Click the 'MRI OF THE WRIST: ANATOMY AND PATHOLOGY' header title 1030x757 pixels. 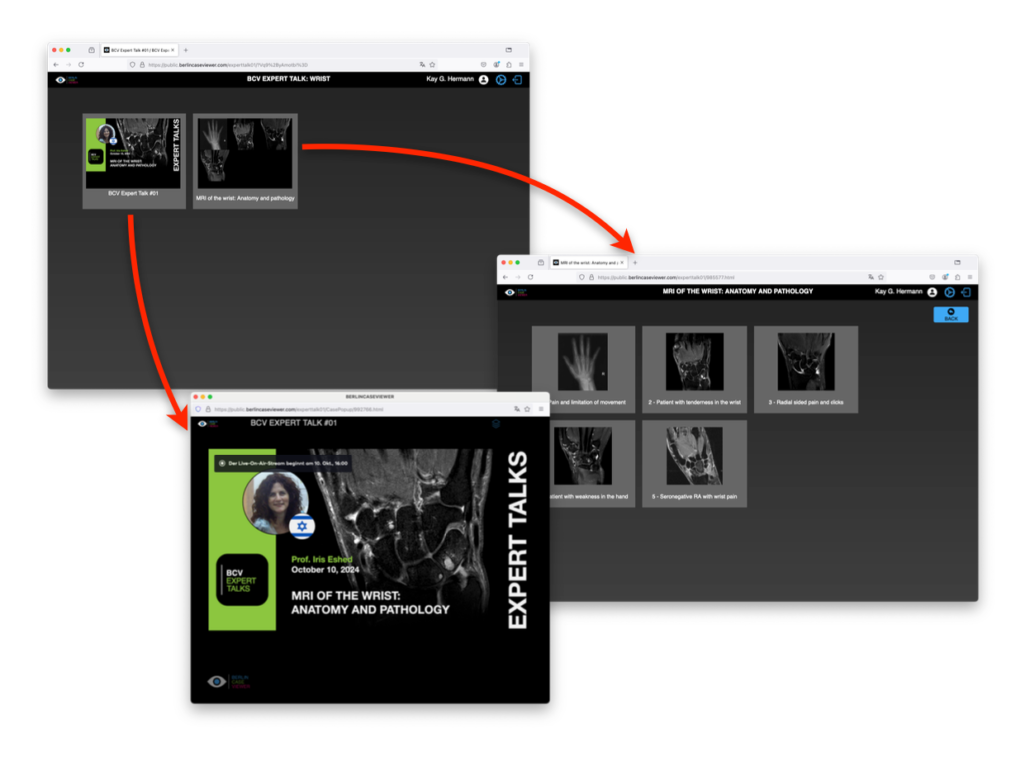click(738, 291)
